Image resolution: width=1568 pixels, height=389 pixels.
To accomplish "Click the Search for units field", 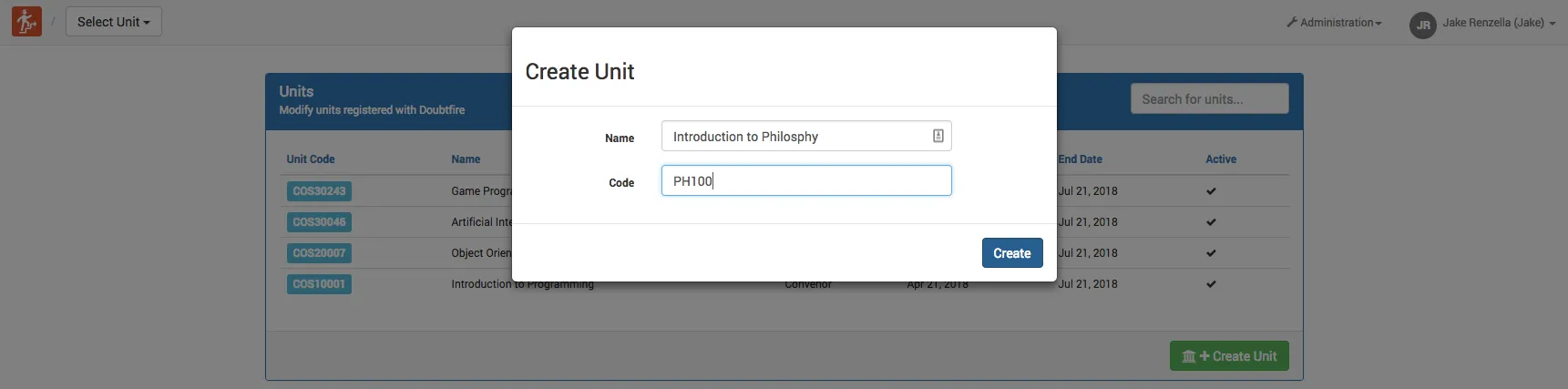I will pos(1209,98).
